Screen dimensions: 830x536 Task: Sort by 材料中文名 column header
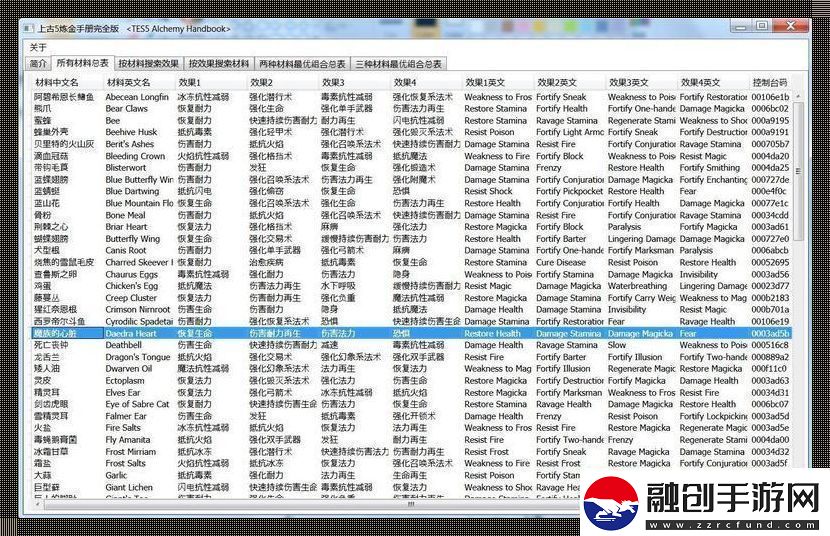point(67,83)
